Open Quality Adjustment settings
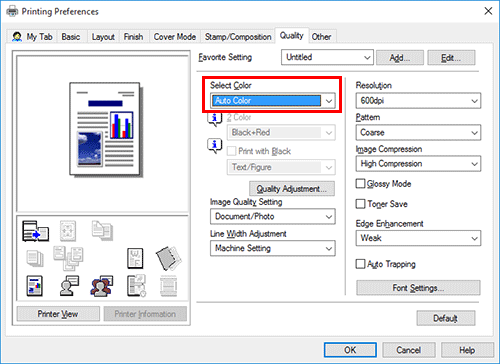 [x=292, y=189]
